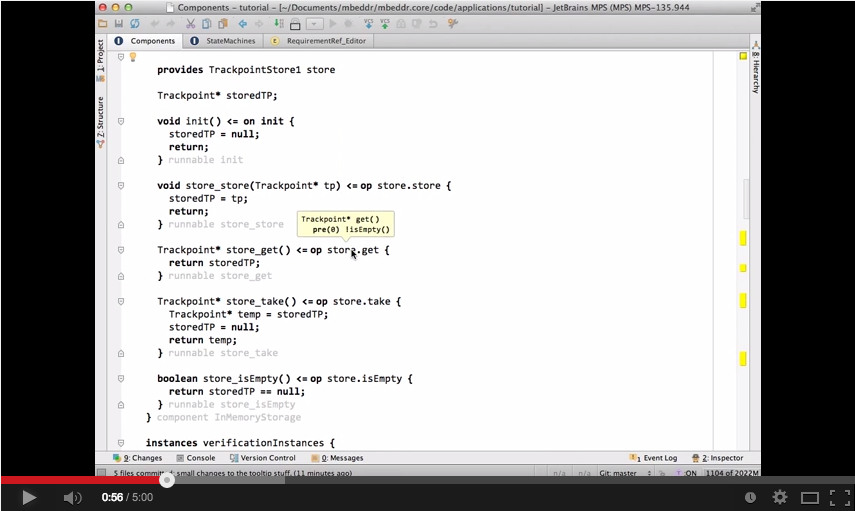Switch to the StateMachines tab
Image resolution: width=855 pixels, height=511 pixels.
click(x=229, y=41)
